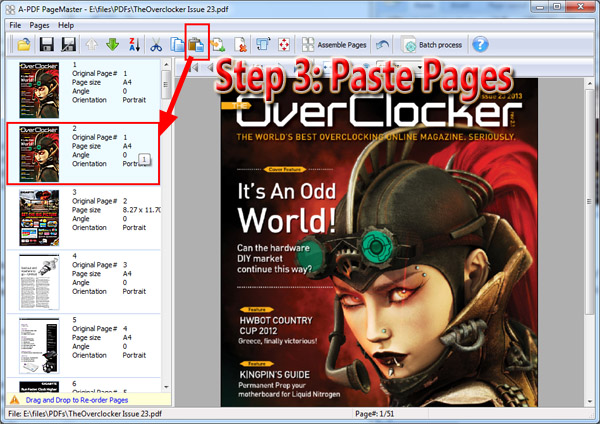This screenshot has height=424, width=600.
Task: Go to first page in preview toolbar
Action: click(x=195, y=68)
